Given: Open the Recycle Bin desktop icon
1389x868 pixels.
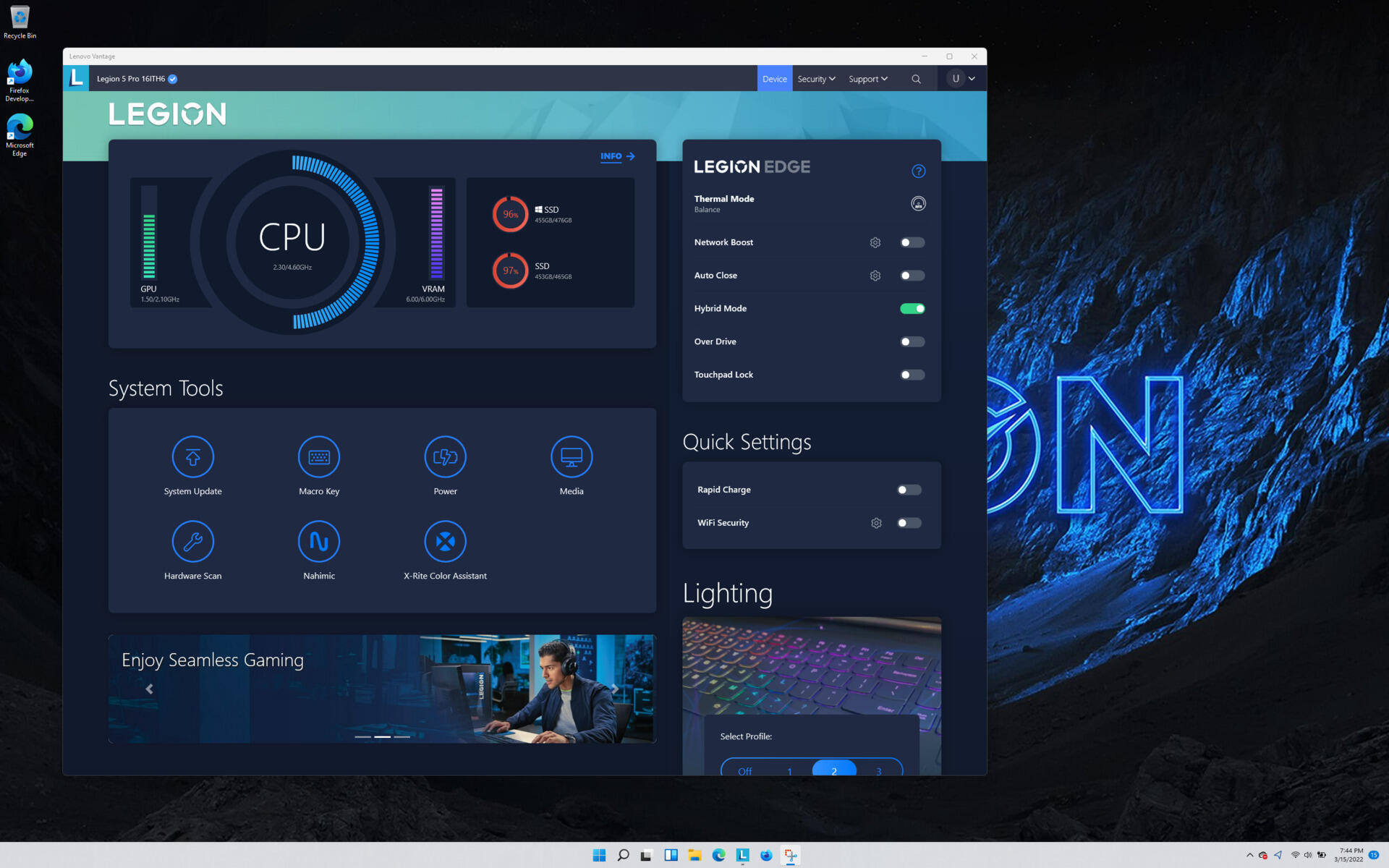Looking at the screenshot, I should pyautogui.click(x=20, y=22).
